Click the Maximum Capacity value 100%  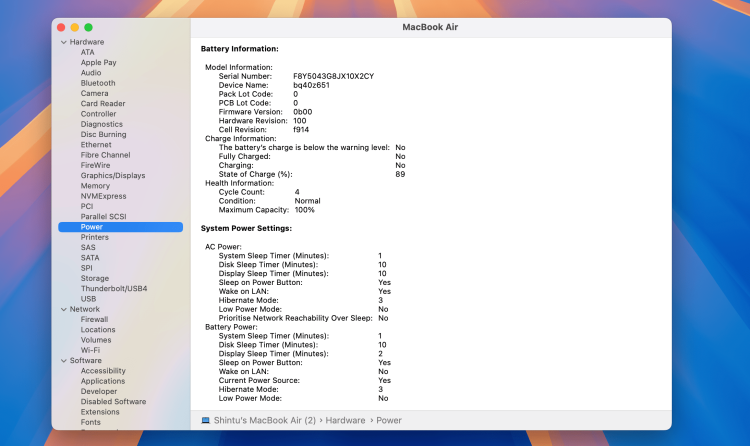tap(305, 210)
